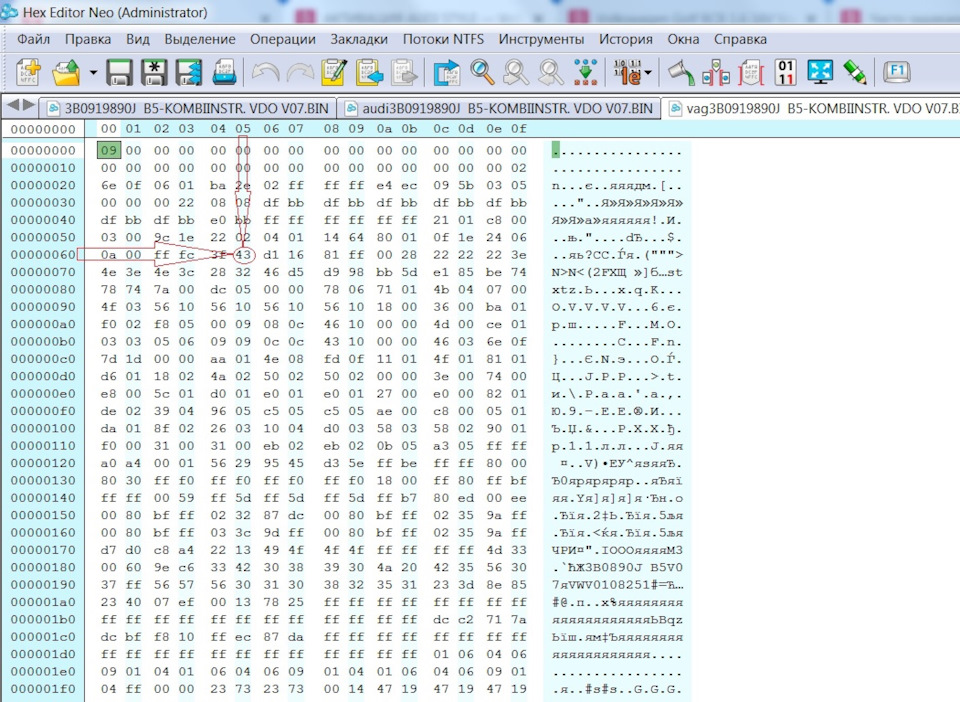Click the blue arrow Go To icon
960x702 pixels.
(x=446, y=72)
